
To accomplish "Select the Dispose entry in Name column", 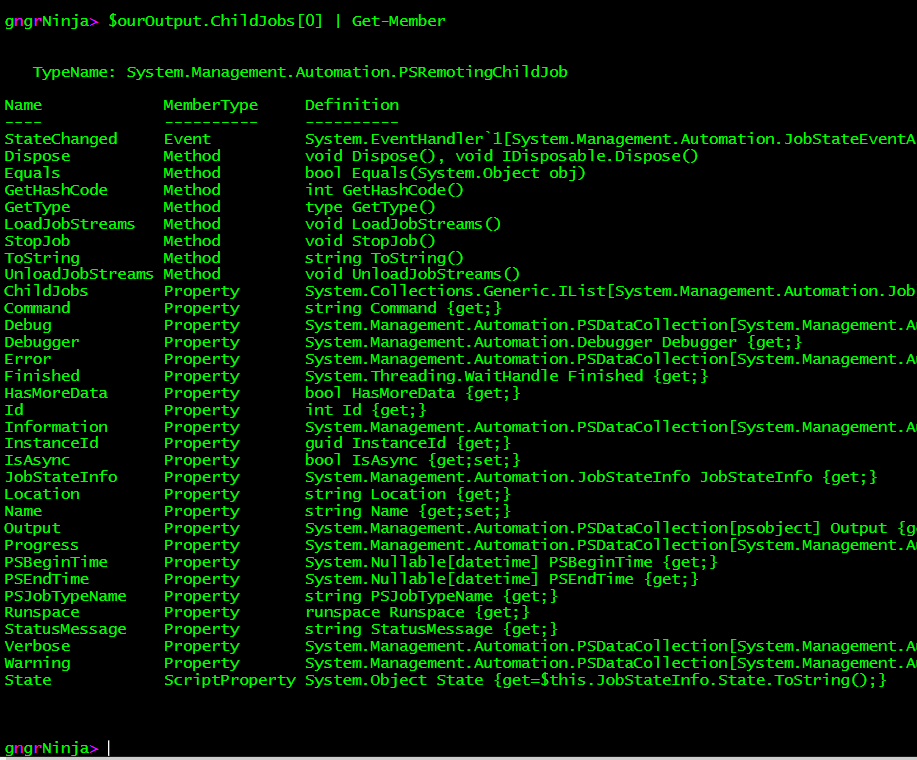I will tap(37, 156).
